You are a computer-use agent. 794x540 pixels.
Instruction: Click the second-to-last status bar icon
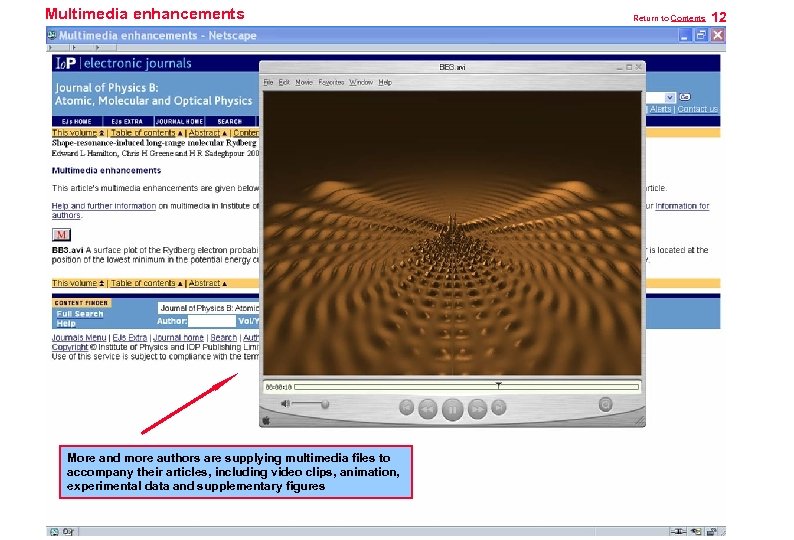696,531
